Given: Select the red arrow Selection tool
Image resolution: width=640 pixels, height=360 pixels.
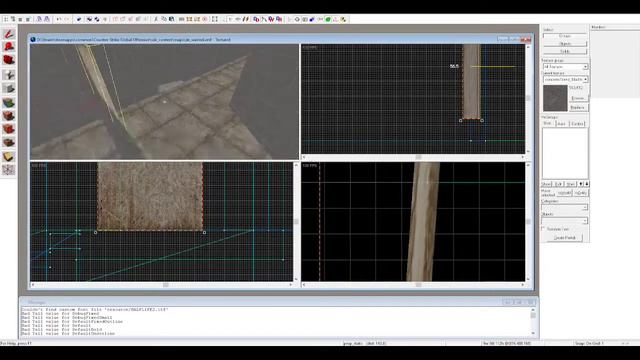Looking at the screenshot, I should [9, 34].
